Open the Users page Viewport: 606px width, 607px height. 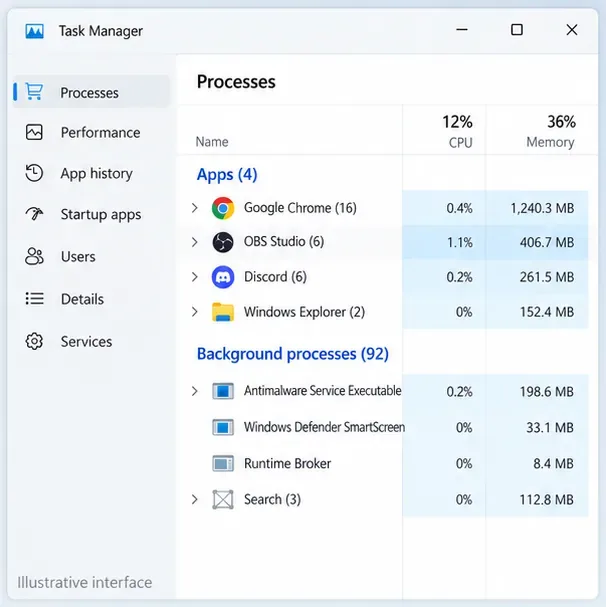(x=78, y=257)
